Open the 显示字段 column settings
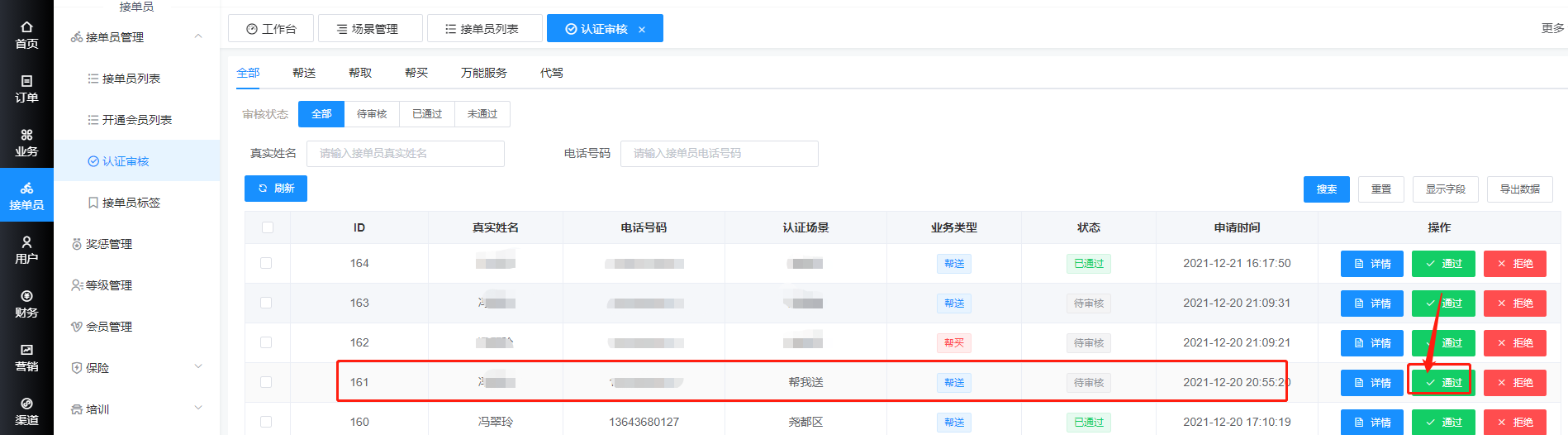The height and width of the screenshot is (435, 1568). (x=1446, y=189)
